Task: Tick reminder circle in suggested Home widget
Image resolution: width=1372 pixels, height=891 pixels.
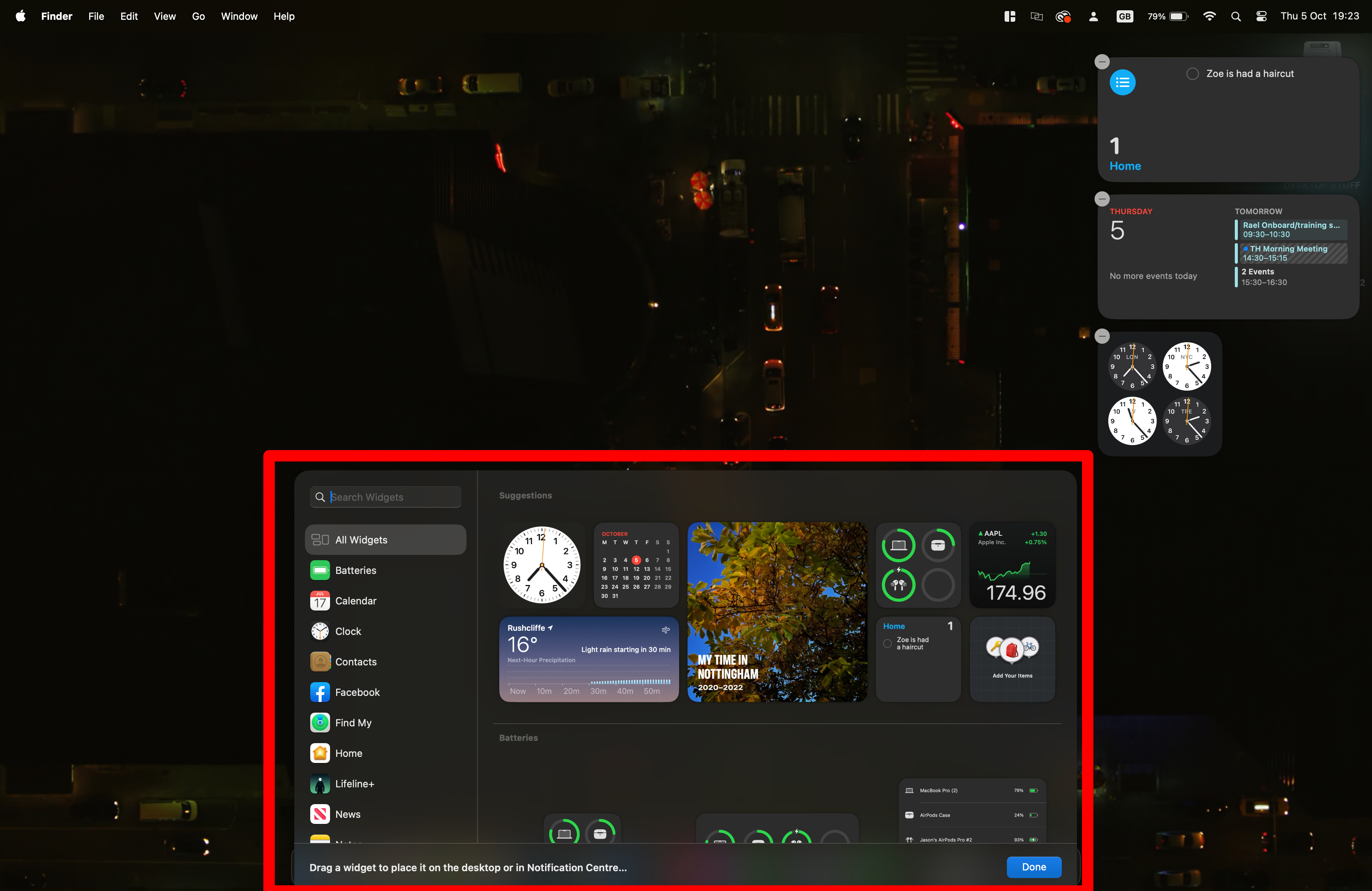Action: [x=888, y=643]
